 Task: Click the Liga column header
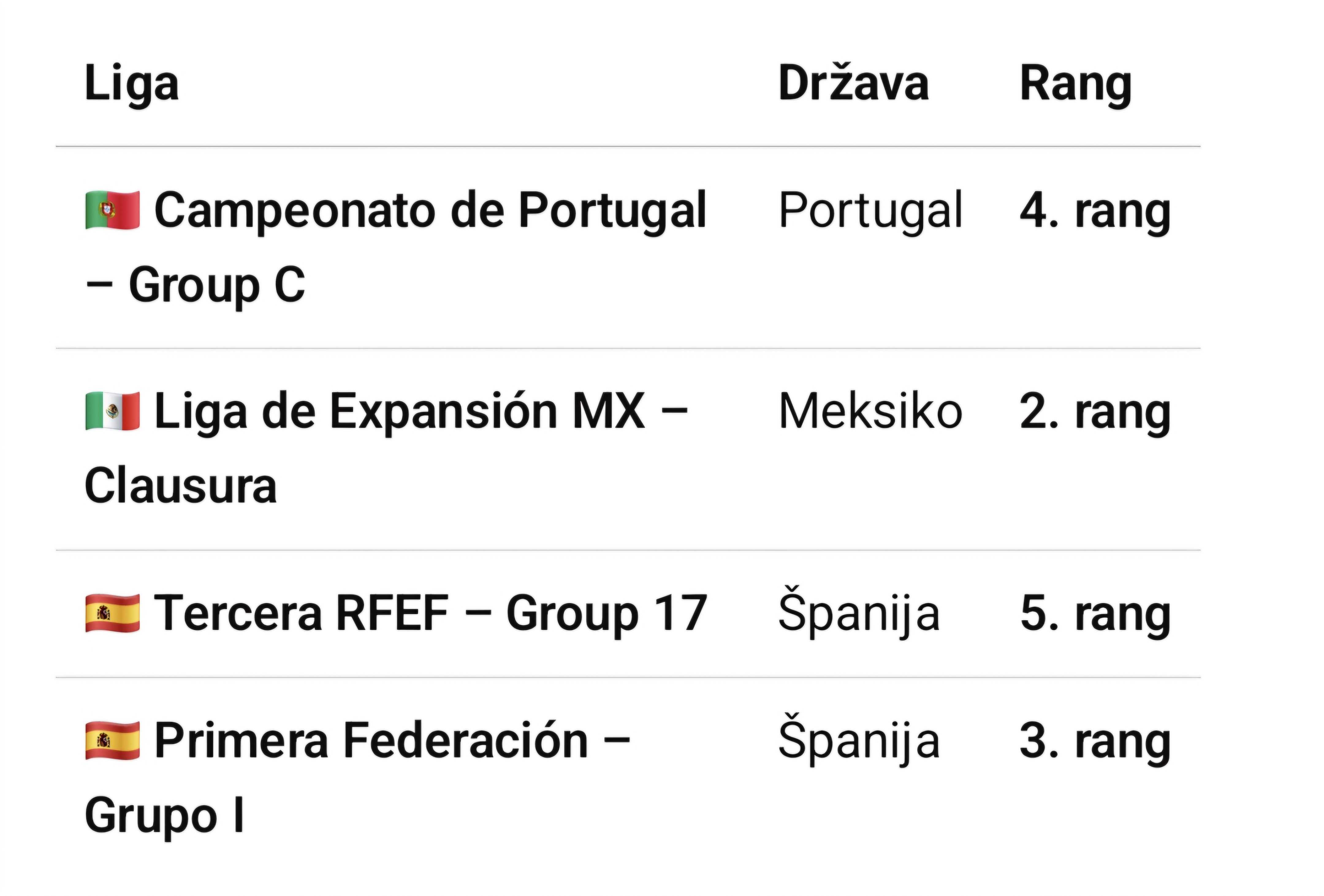tap(131, 84)
